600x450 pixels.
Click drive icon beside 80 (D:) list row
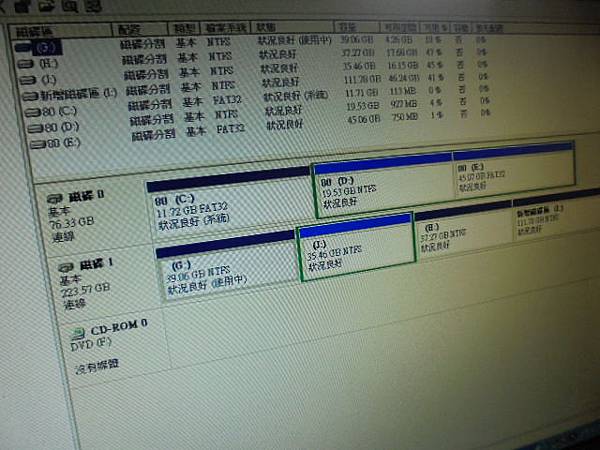[34, 128]
